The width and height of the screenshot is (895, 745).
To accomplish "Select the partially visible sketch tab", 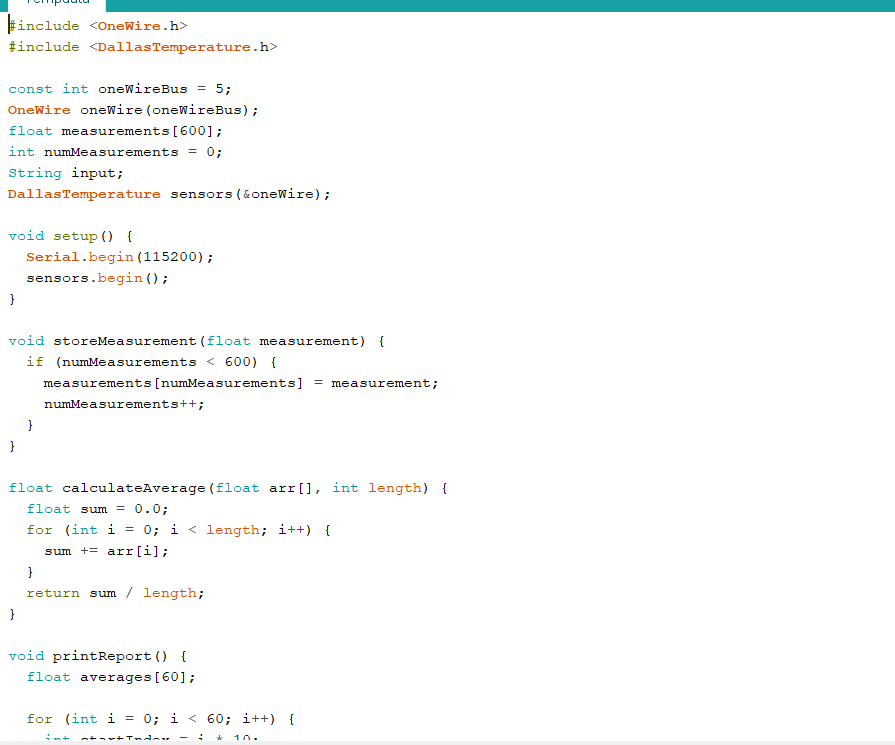I will tap(58, 4).
